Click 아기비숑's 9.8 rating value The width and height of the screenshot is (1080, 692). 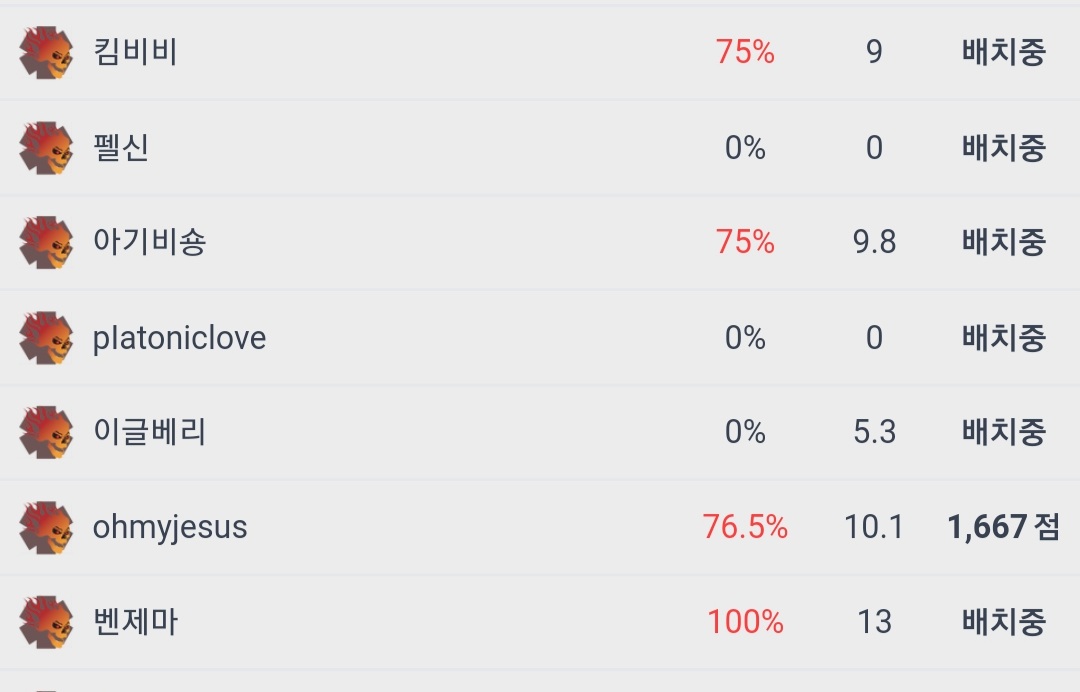[x=874, y=242]
